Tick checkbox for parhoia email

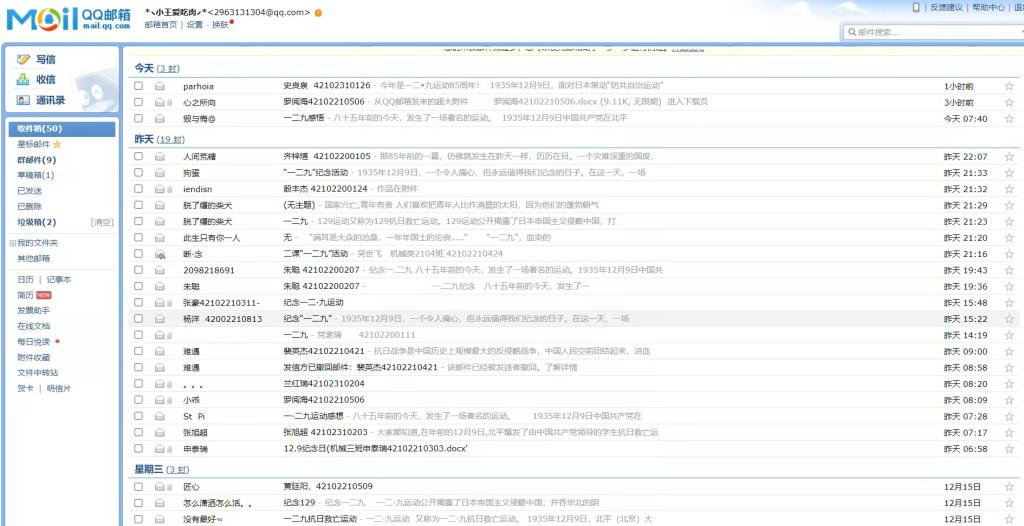click(138, 86)
